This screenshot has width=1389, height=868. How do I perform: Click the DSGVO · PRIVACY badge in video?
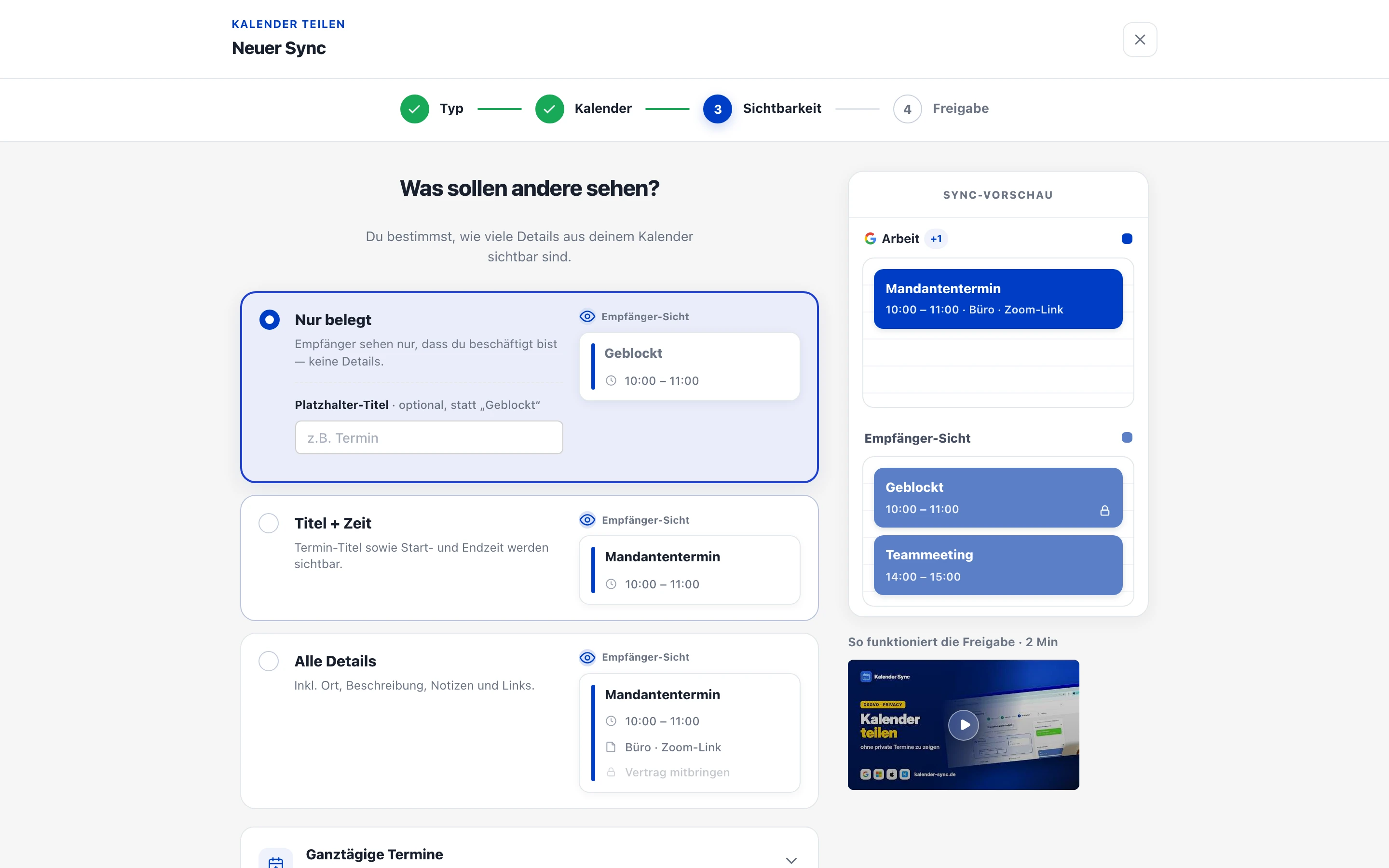click(883, 705)
